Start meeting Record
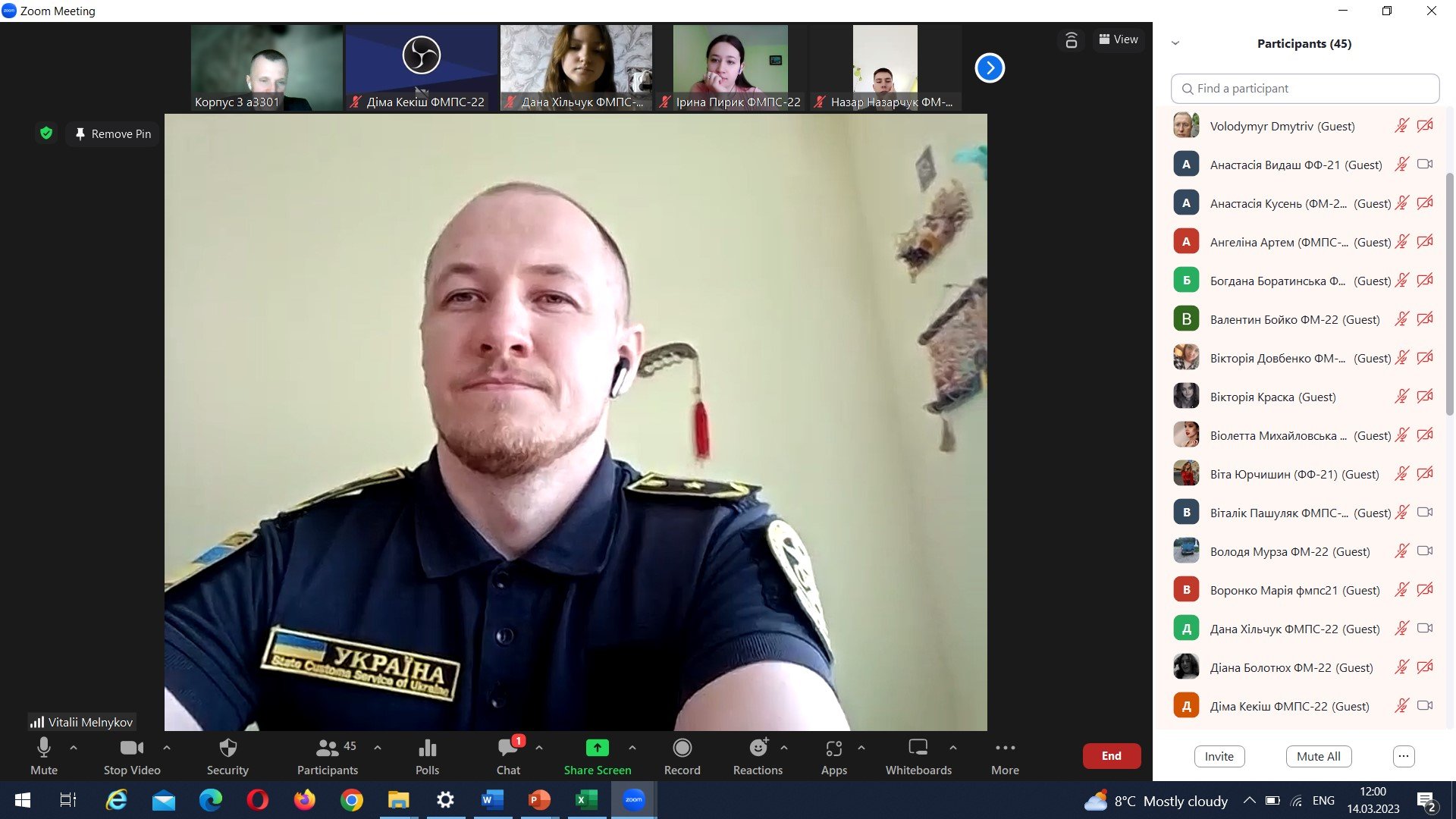1456x819 pixels. coord(682,756)
